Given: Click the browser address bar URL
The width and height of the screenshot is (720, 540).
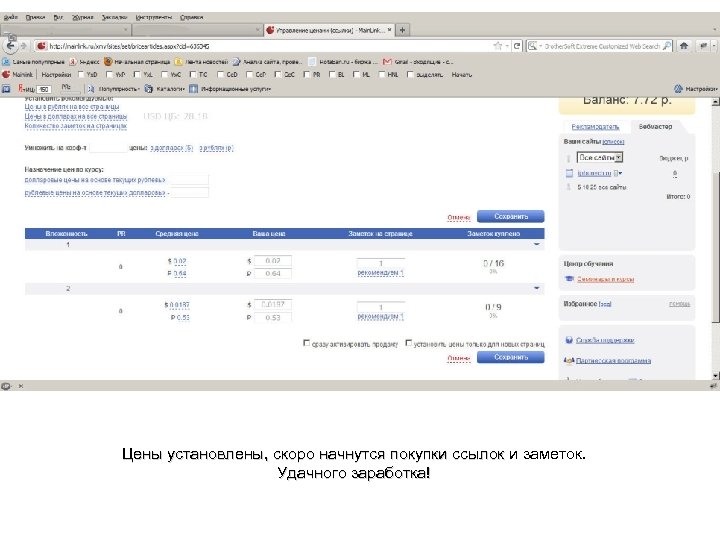Looking at the screenshot, I should (x=129, y=46).
